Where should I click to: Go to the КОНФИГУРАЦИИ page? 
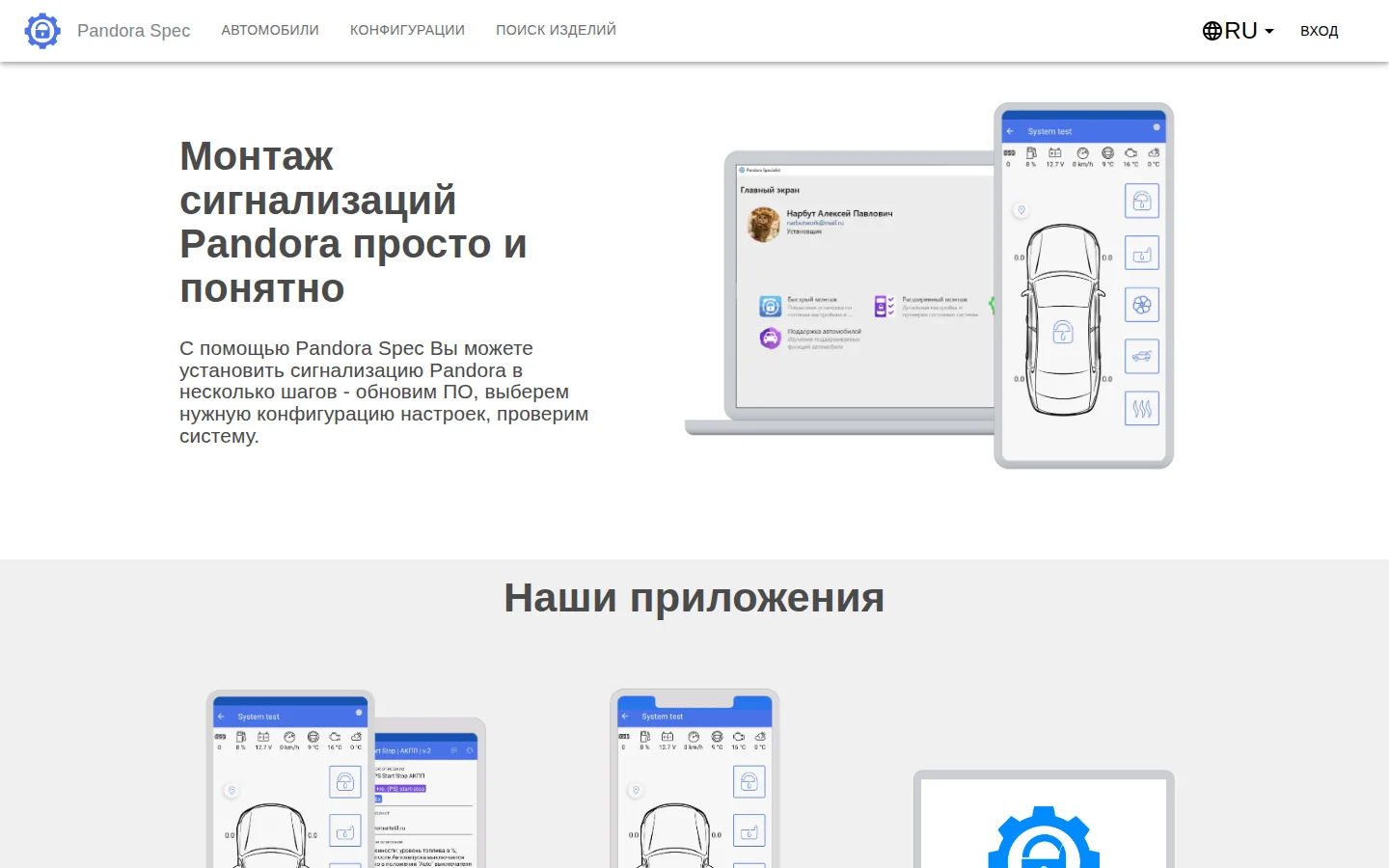point(407,30)
